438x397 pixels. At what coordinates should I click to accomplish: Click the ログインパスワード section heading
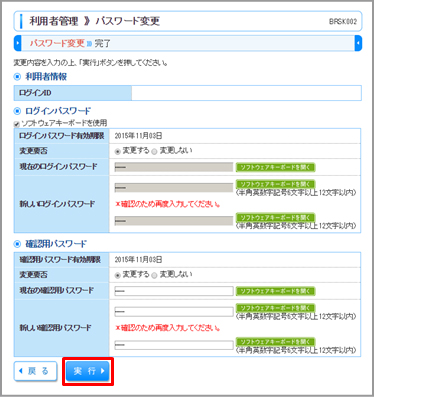[58, 111]
